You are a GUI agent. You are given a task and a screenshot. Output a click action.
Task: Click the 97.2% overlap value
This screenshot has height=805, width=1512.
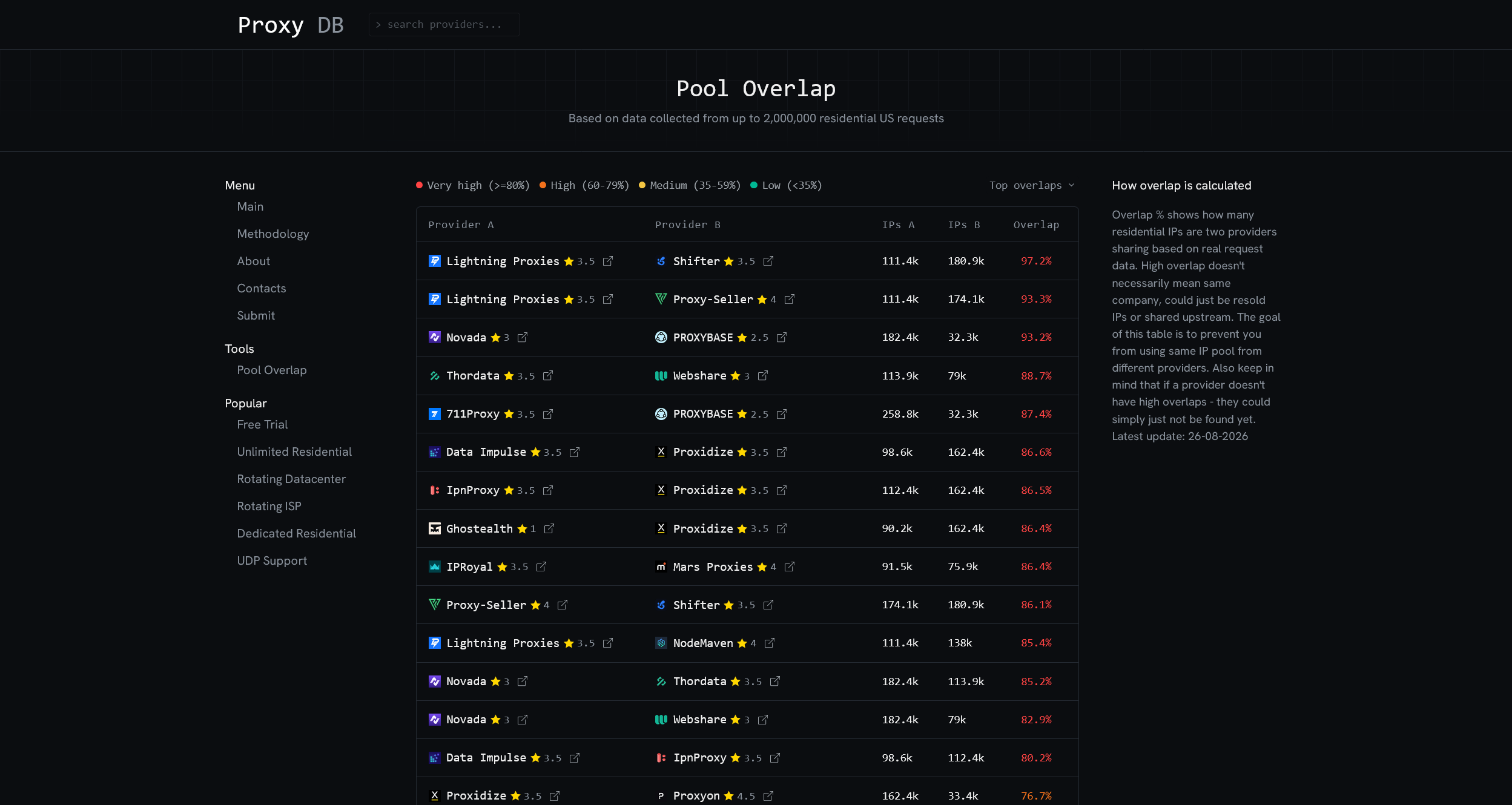1036,261
